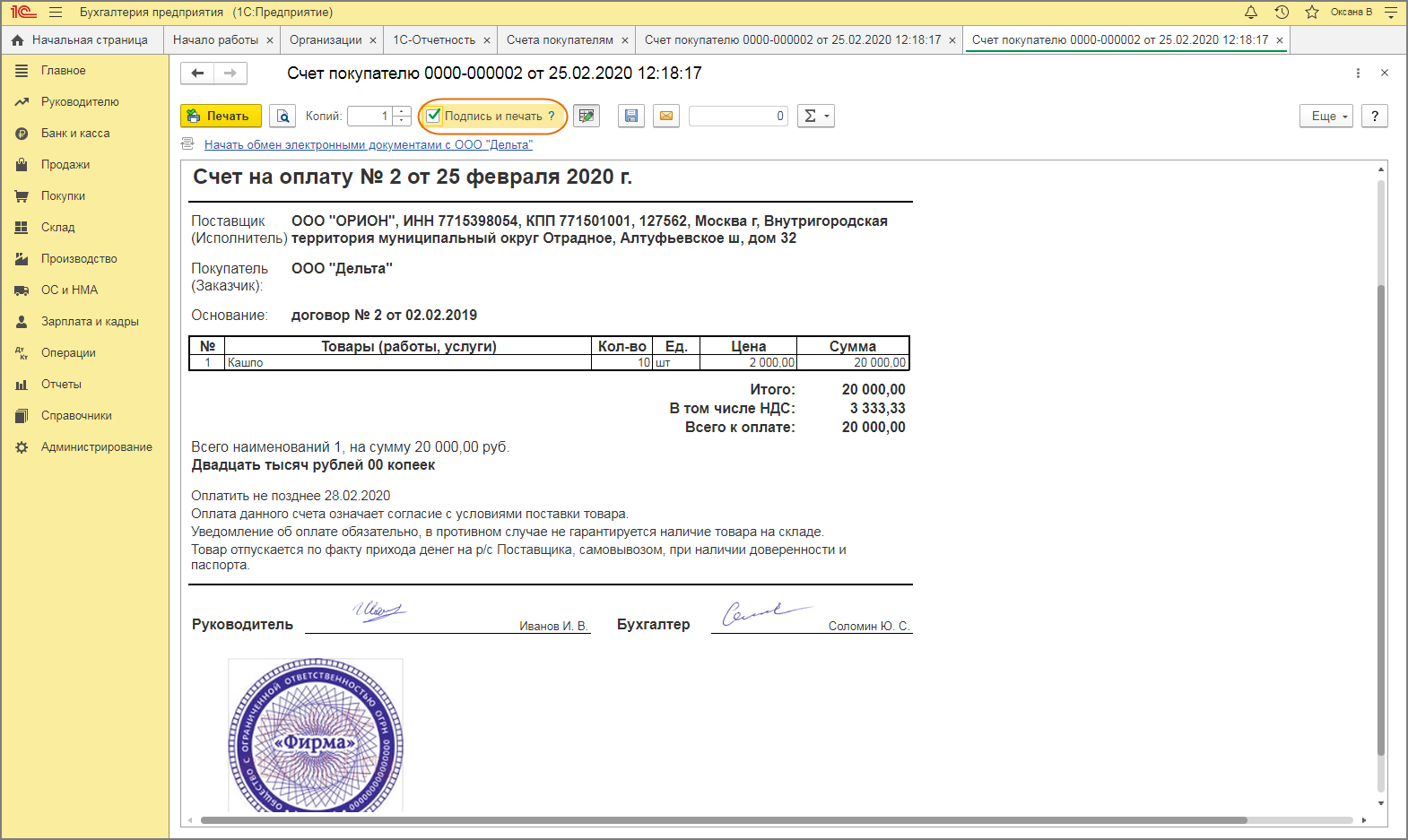
Task: Toggle Подпись и печать checkbox
Action: click(434, 116)
